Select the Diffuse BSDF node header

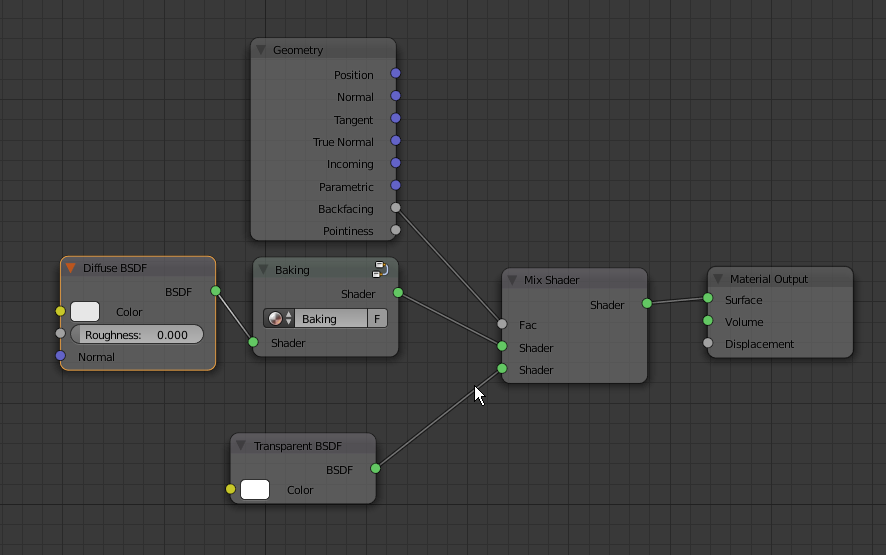[138, 268]
